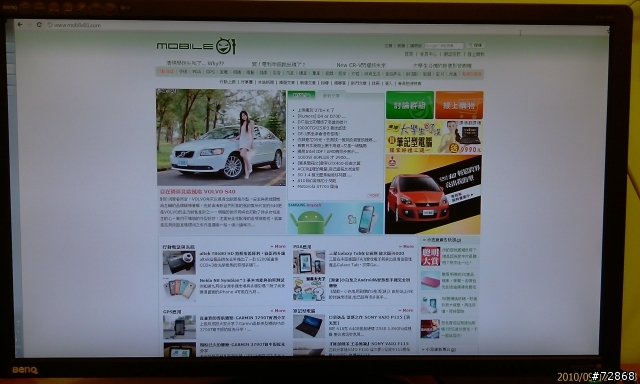Viewport: 640px width, 384px height.
Task: Open the featured Volvo S40 photo
Action: click(x=221, y=138)
